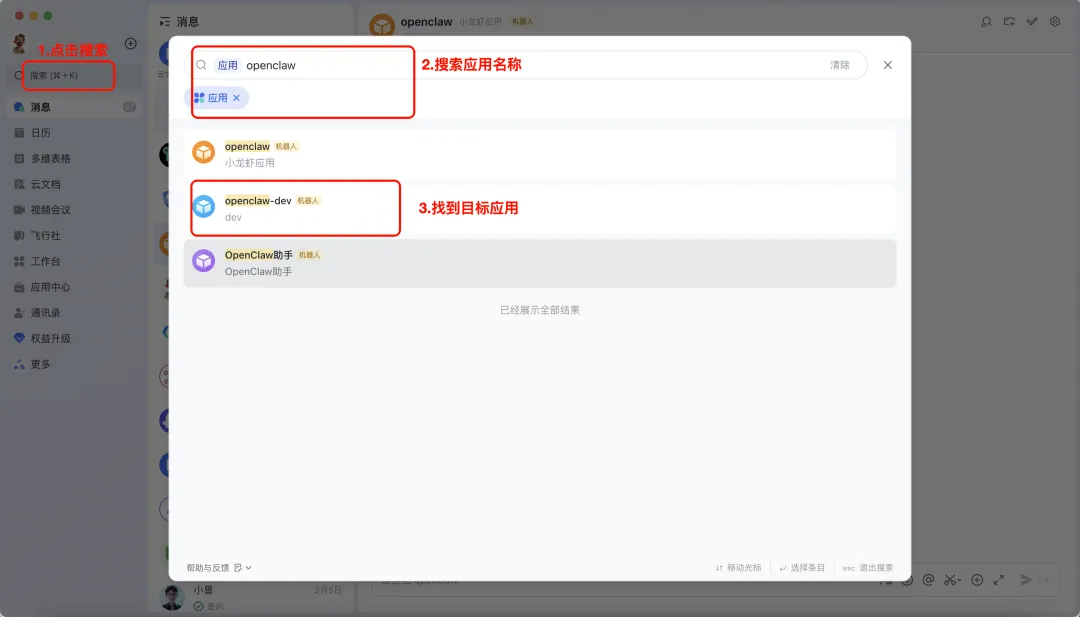Select the OpenClaw助手 result
The height and width of the screenshot is (617, 1080).
[x=539, y=263]
